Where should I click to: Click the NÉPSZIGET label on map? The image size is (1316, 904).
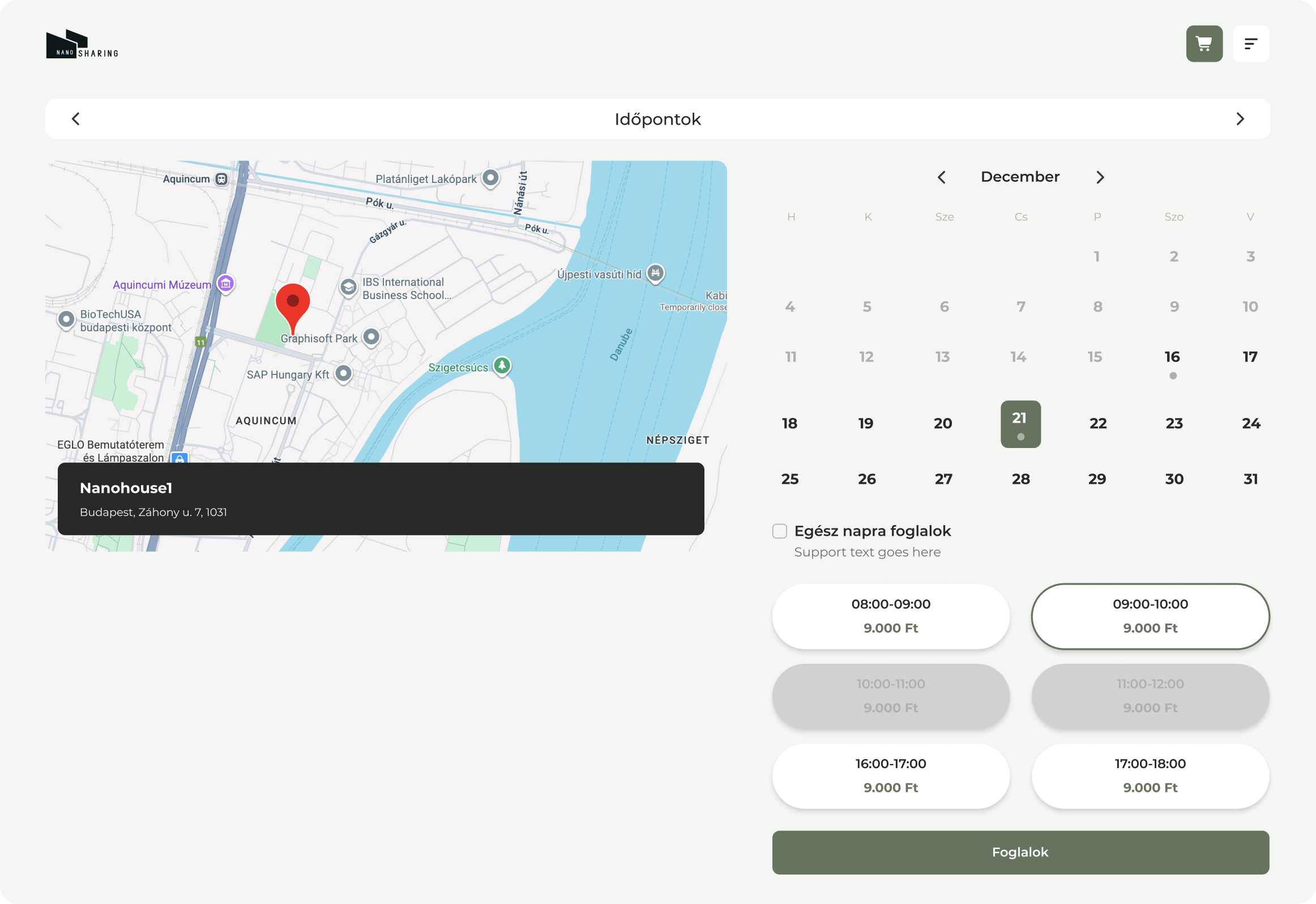point(678,440)
